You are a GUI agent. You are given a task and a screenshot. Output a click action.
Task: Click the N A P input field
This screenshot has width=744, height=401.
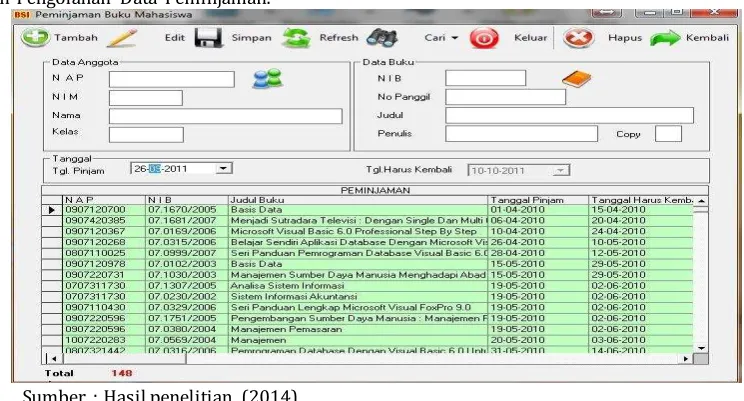tap(172, 79)
